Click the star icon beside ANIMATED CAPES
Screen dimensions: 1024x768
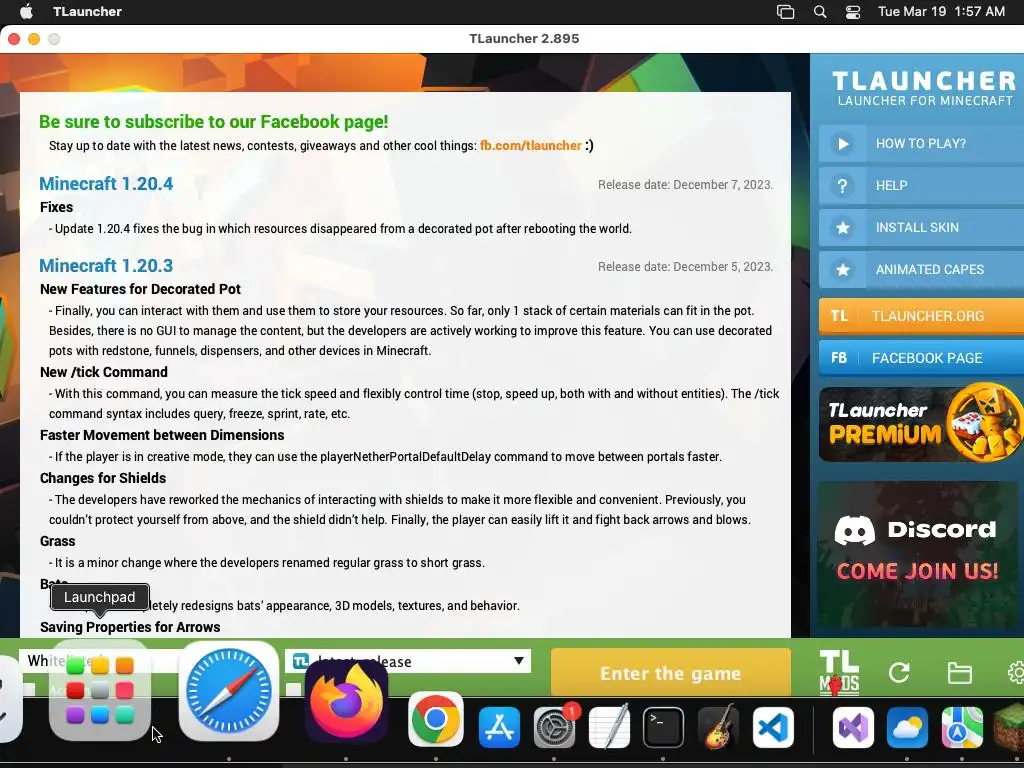[x=842, y=269]
